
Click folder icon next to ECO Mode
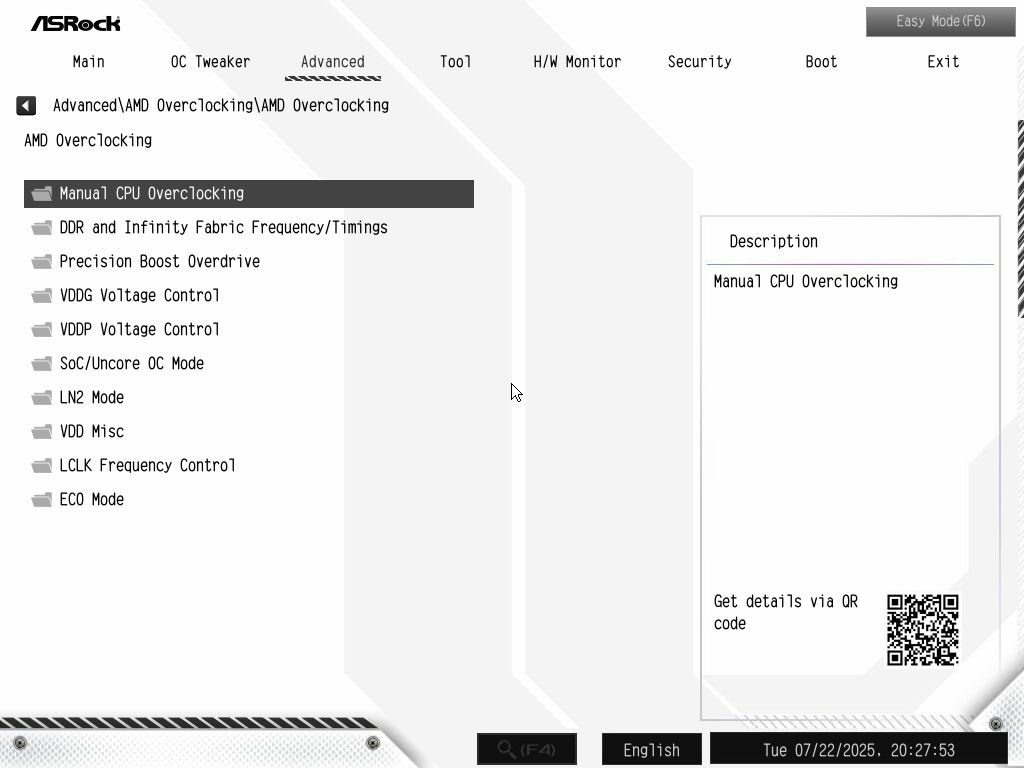(x=42, y=499)
